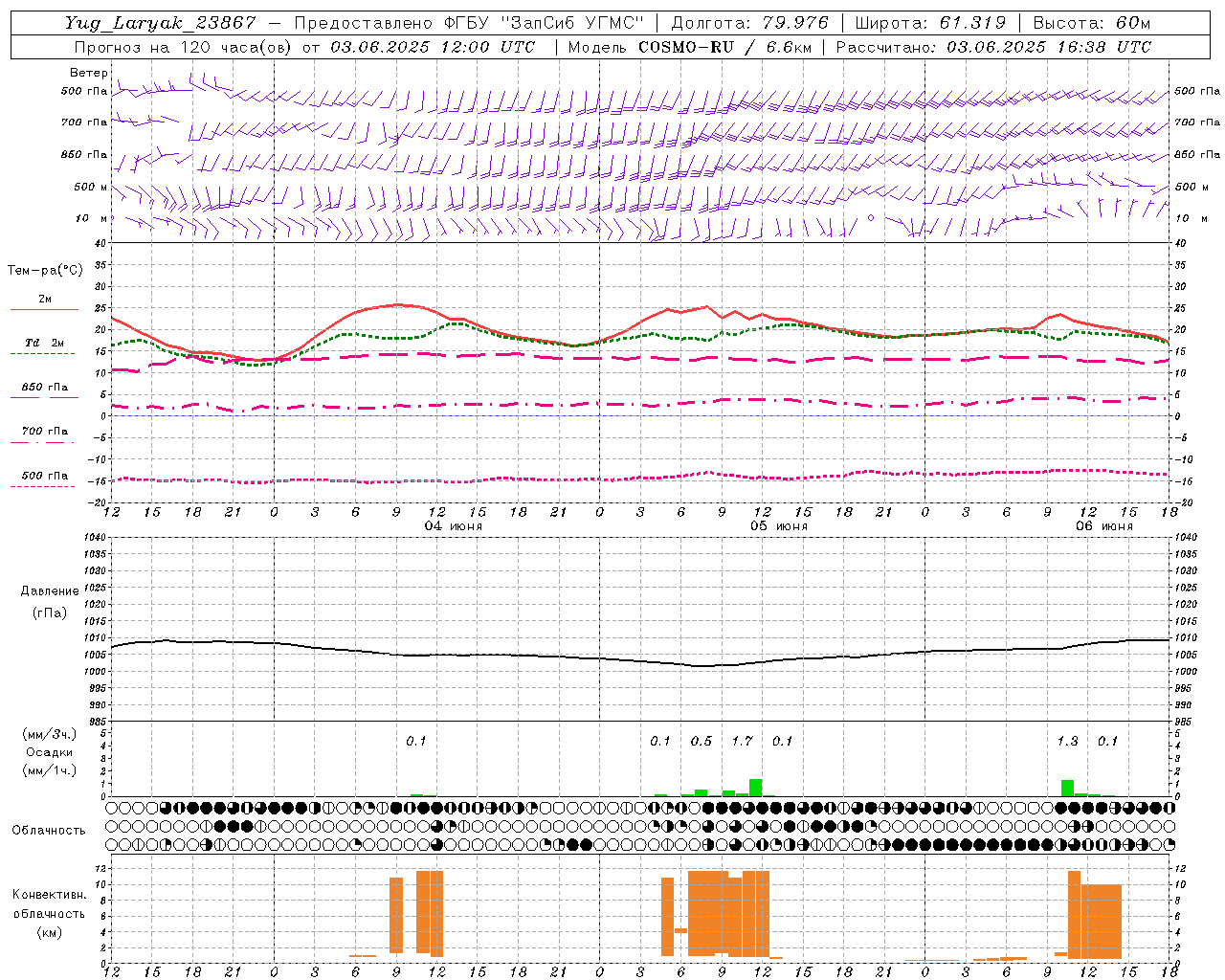Viewport: 1225px width, 980px height.
Task: Click the 'Высота: 60м' elevation text
Action: point(1092,23)
